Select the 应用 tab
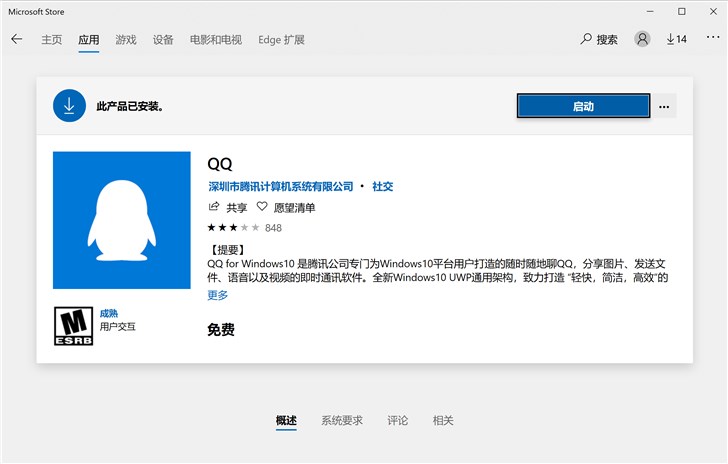Viewport: 728px width, 464px height. (x=88, y=40)
